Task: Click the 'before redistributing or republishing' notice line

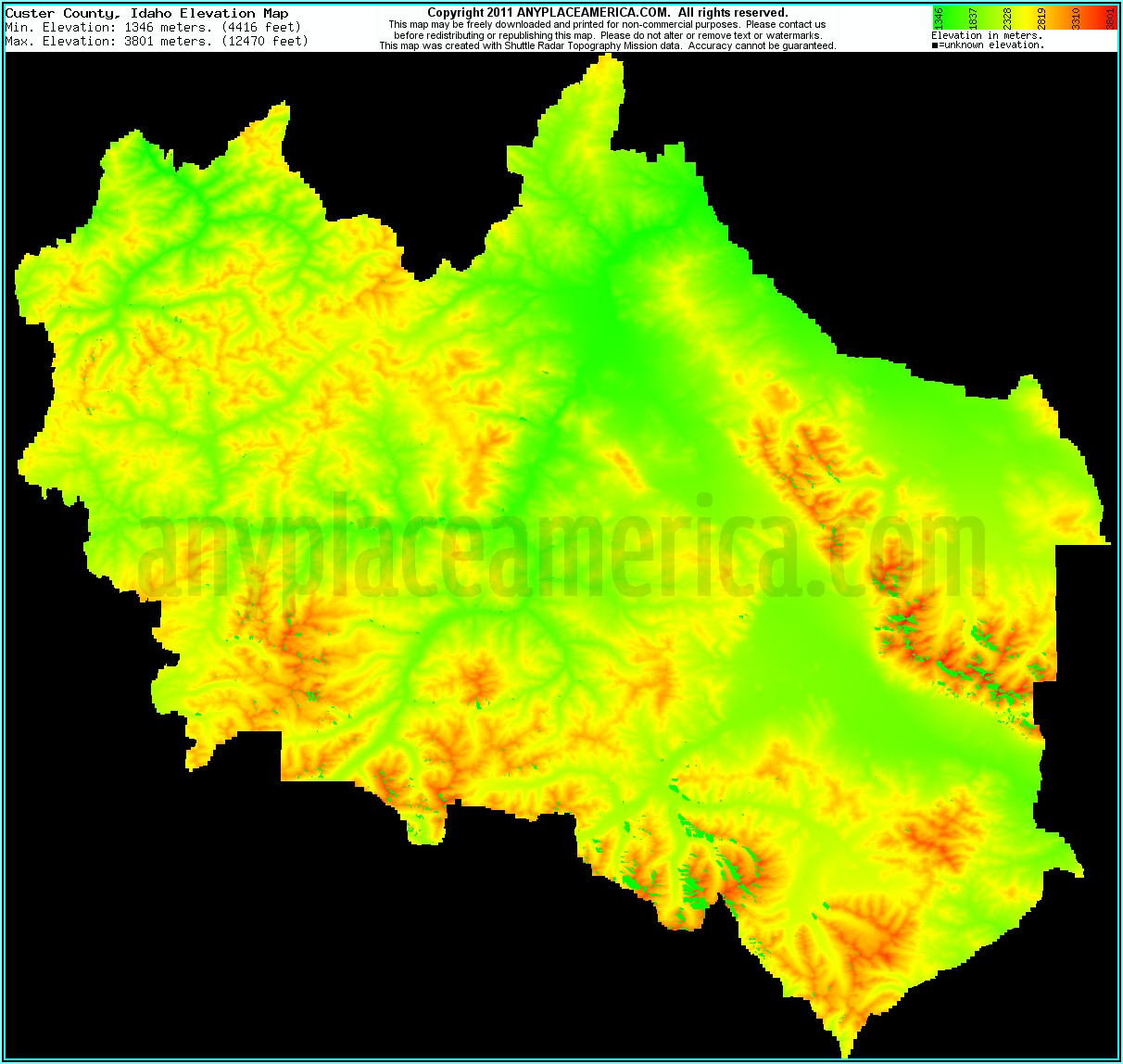Action: (607, 35)
